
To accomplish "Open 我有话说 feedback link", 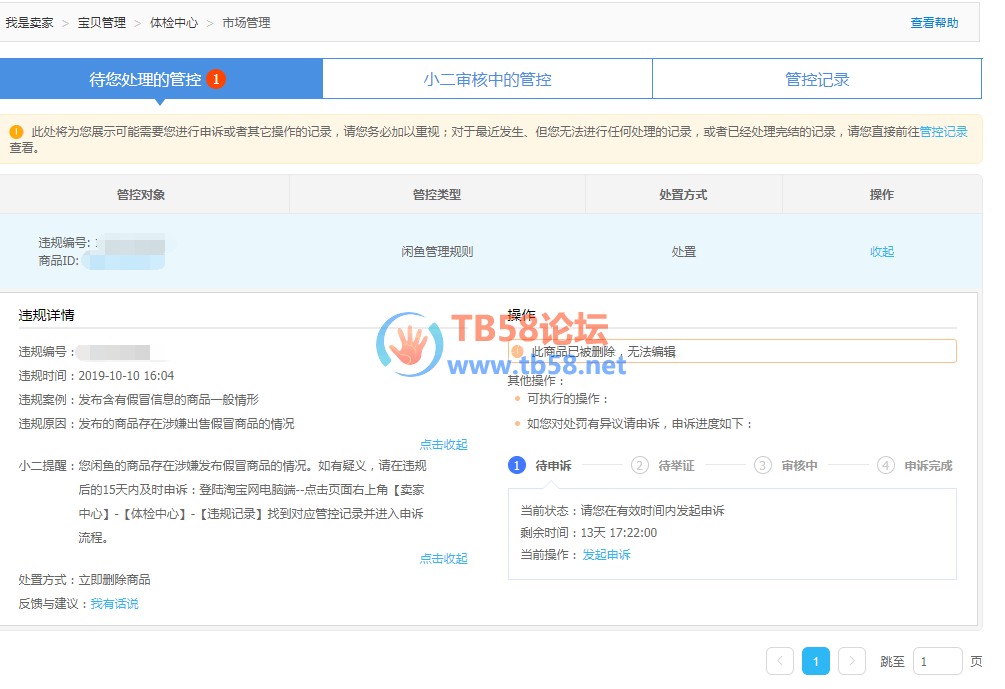I will click(114, 604).
